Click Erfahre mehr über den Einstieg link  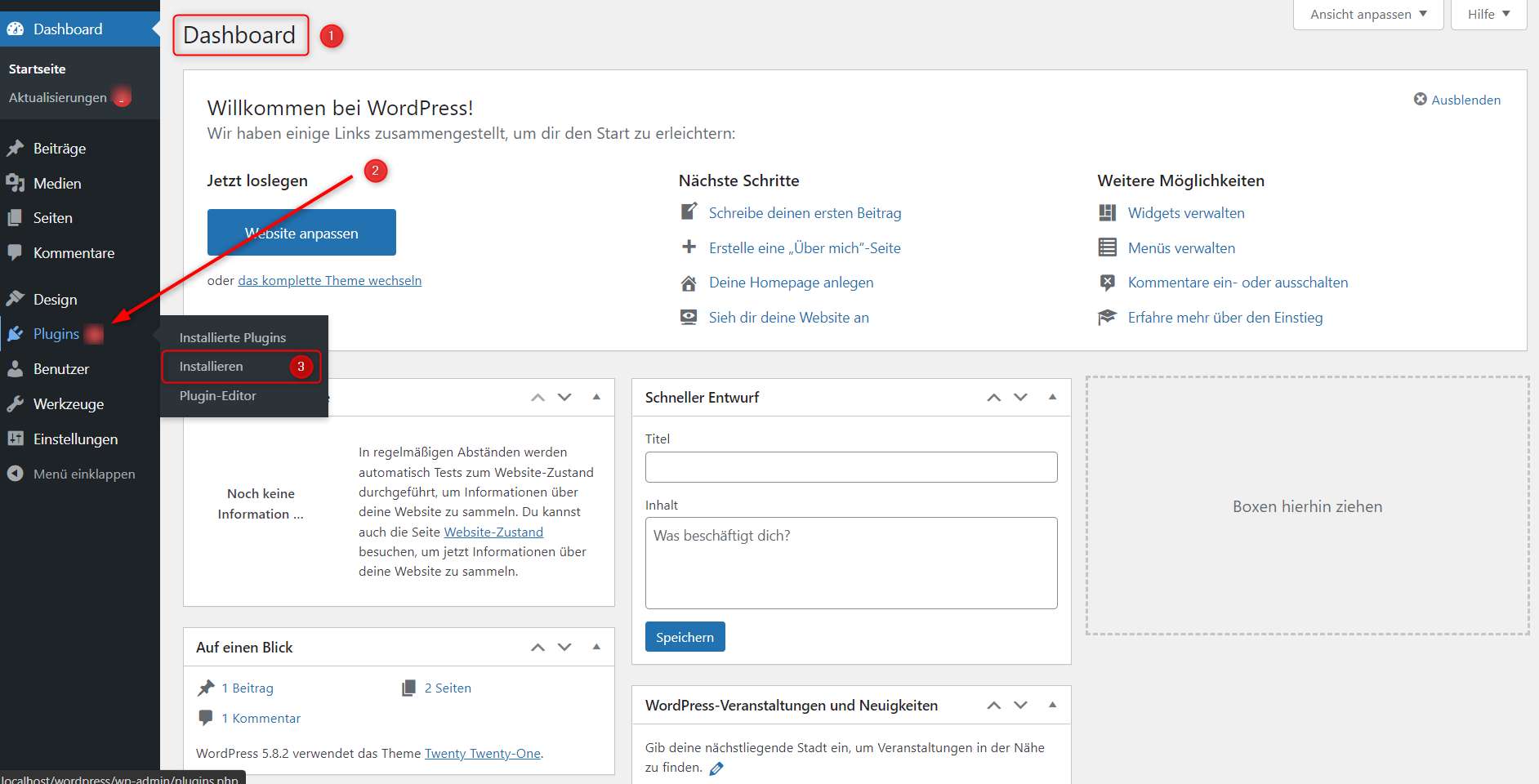click(1225, 318)
